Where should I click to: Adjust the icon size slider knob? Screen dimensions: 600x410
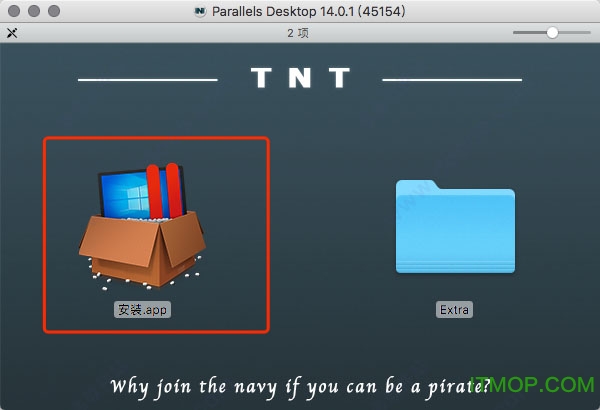click(x=552, y=33)
